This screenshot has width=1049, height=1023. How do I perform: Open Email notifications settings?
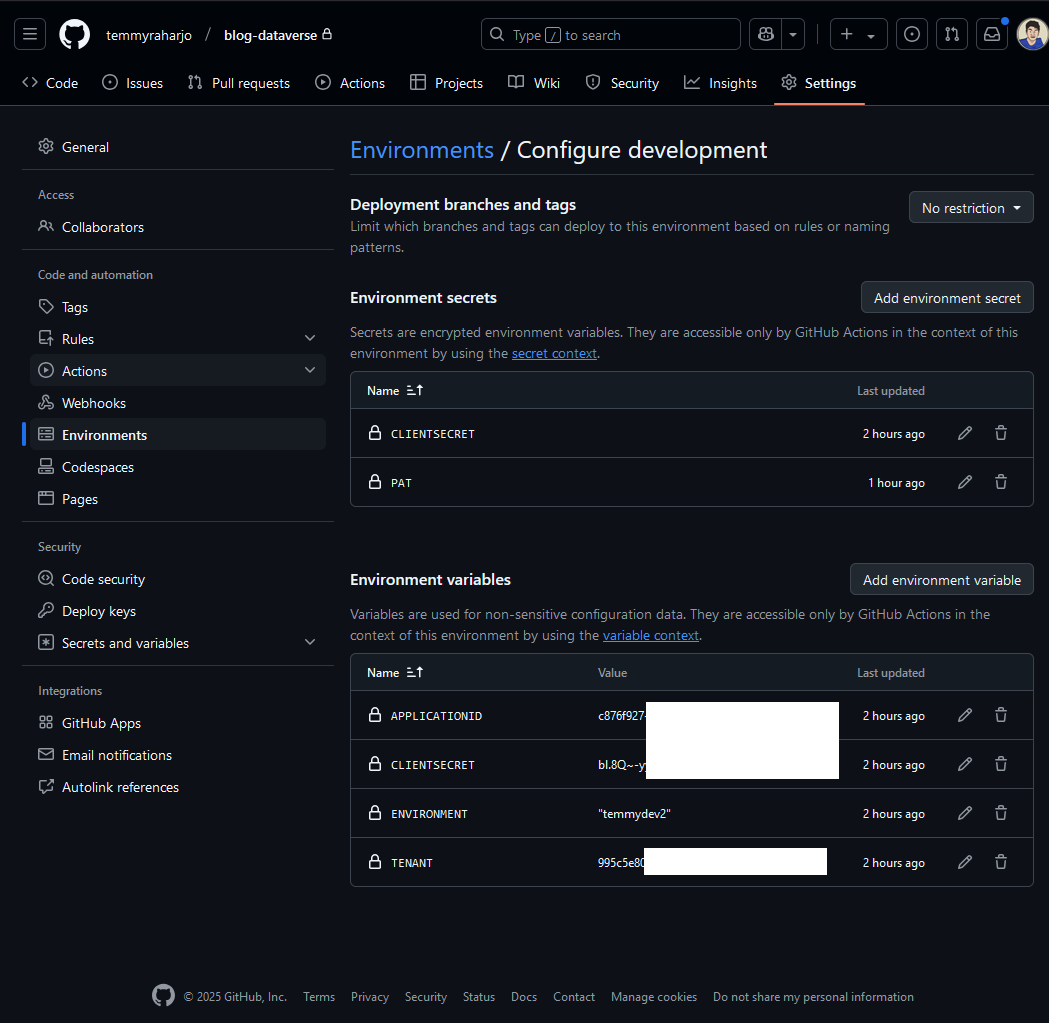tap(178, 755)
